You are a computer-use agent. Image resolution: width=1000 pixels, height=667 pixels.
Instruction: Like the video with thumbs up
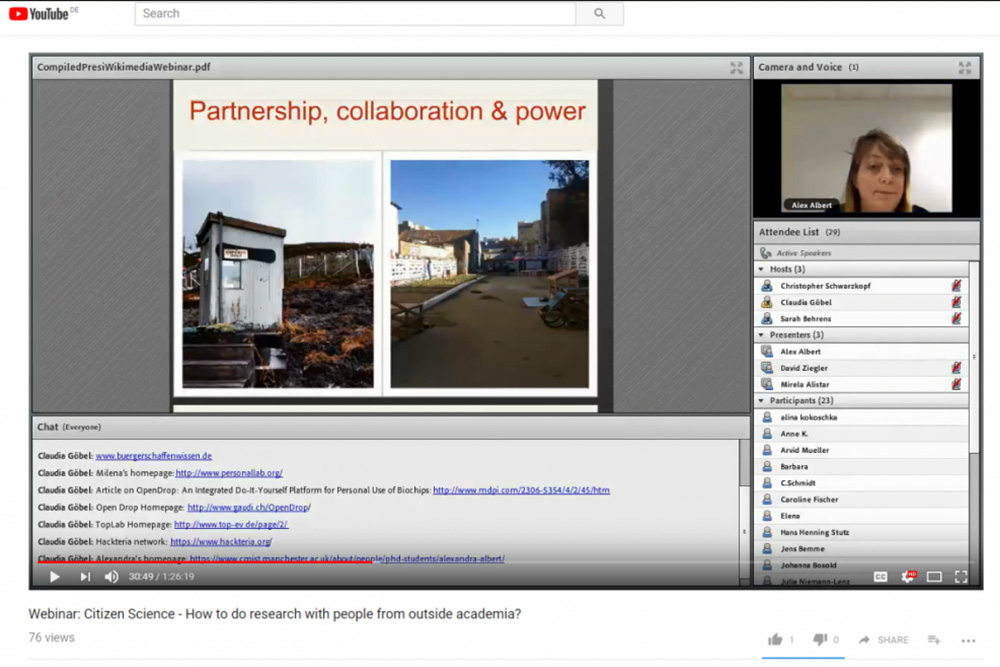point(775,640)
